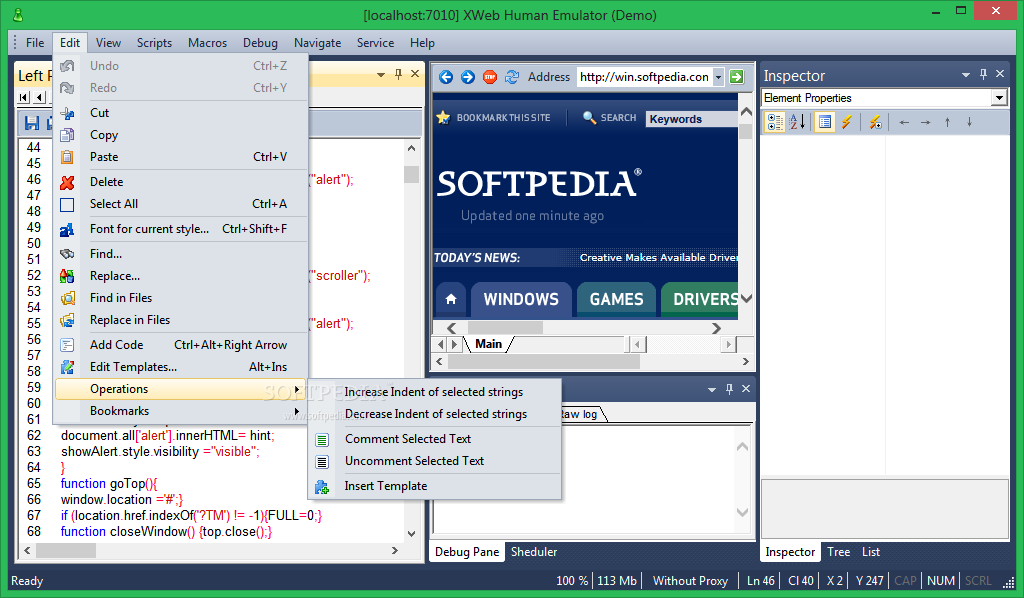Click Inspector down arrow navigation icon
The height and width of the screenshot is (598, 1024).
pos(969,122)
